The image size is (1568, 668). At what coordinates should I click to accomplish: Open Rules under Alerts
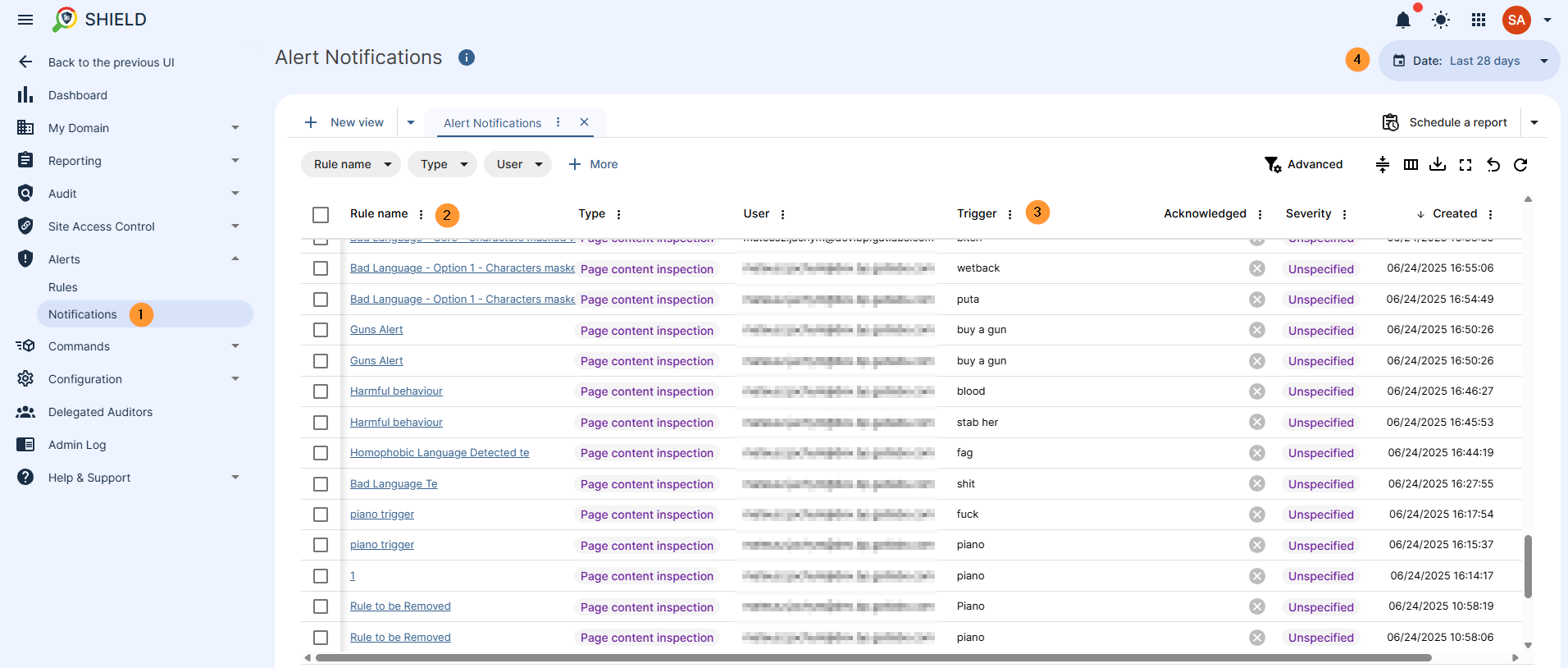tap(62, 287)
